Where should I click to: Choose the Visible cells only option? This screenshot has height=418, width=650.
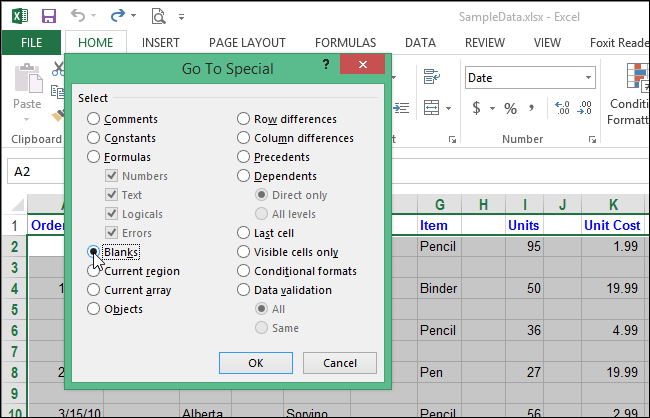(244, 252)
